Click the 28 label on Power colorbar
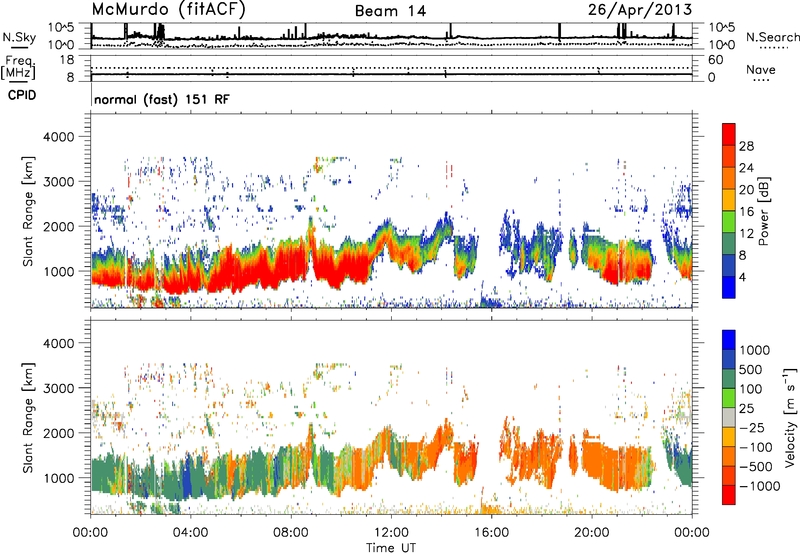 click(746, 146)
